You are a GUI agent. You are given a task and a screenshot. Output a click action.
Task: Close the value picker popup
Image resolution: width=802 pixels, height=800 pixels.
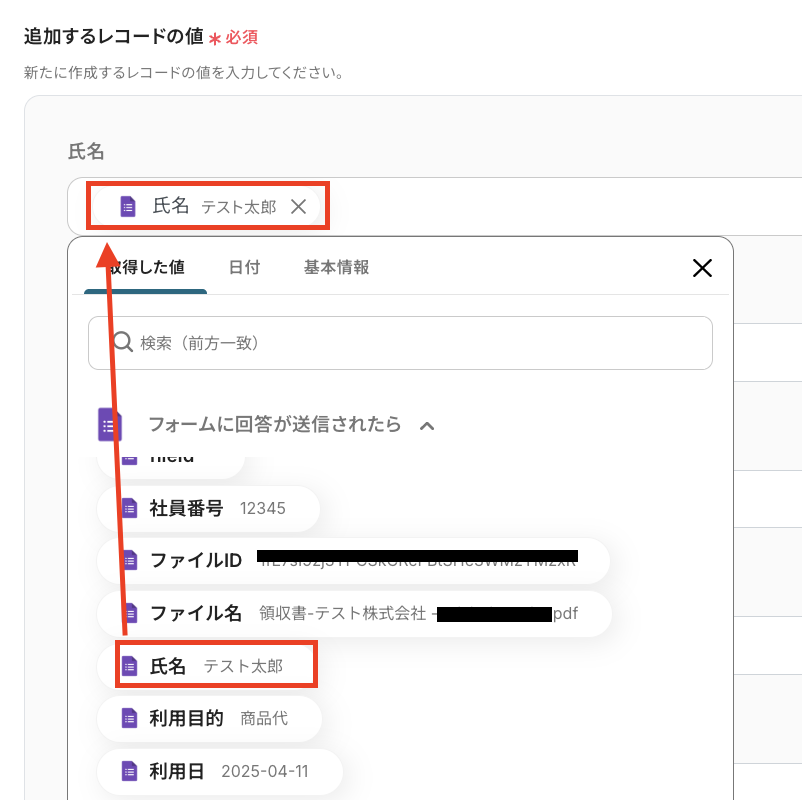(x=702, y=267)
